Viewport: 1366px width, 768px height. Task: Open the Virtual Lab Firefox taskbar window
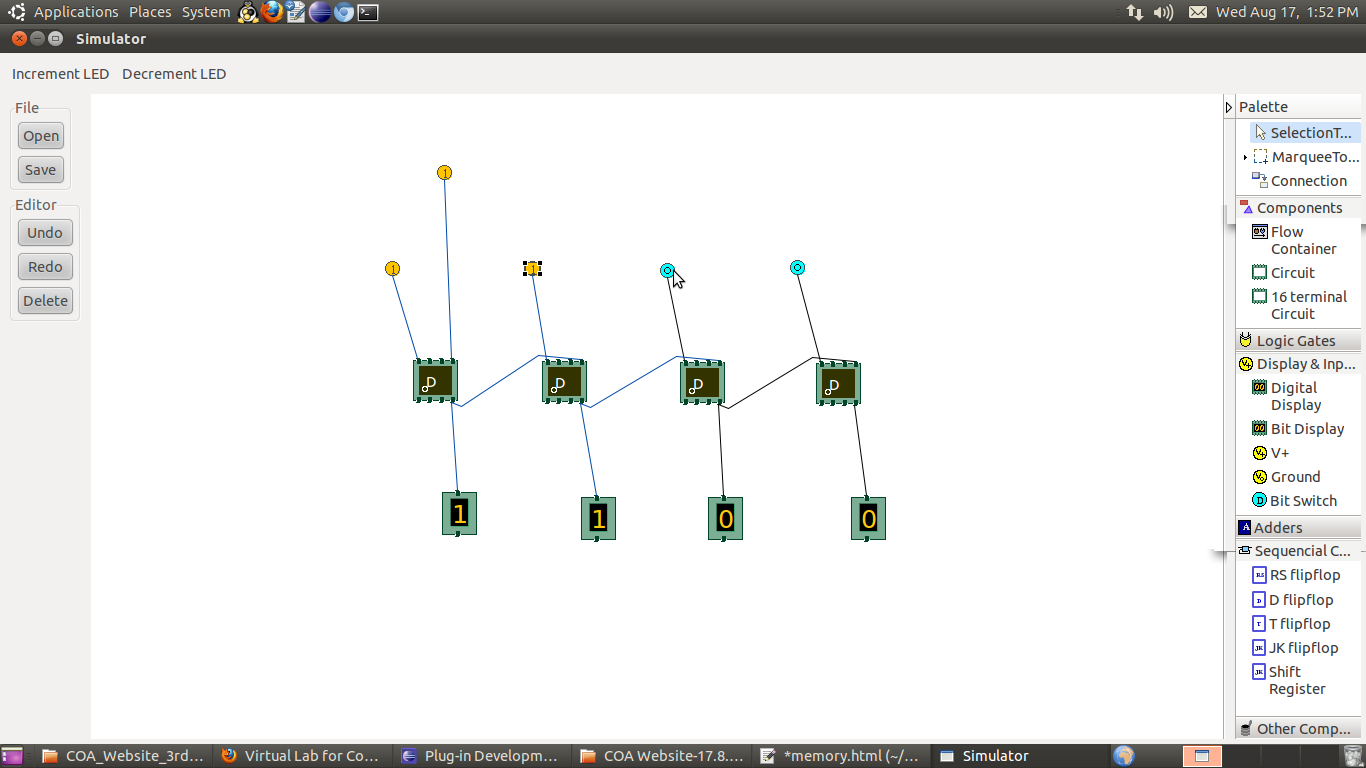300,756
